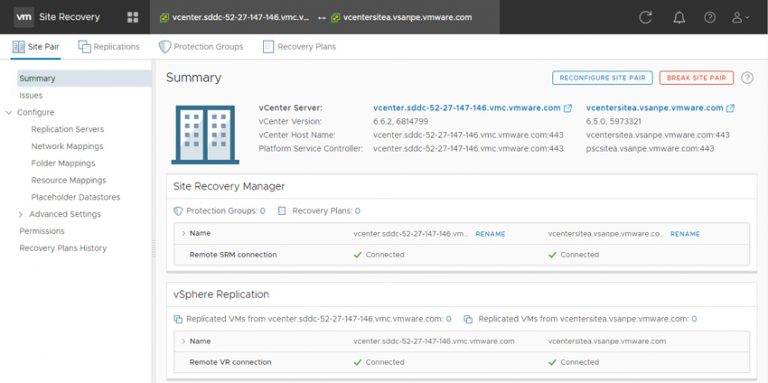Screen dimensions: 768x383
Task: Open Permissions in sidebar
Action: pos(42,231)
